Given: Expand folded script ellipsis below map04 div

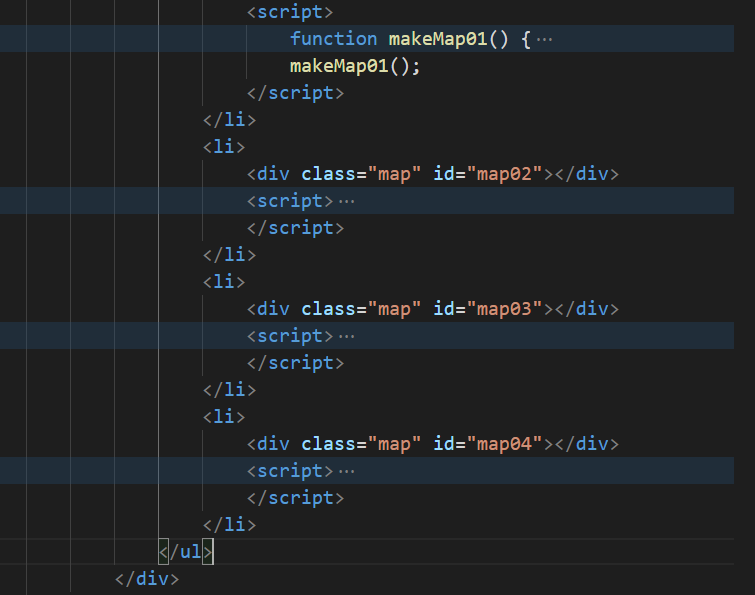Looking at the screenshot, I should (347, 471).
